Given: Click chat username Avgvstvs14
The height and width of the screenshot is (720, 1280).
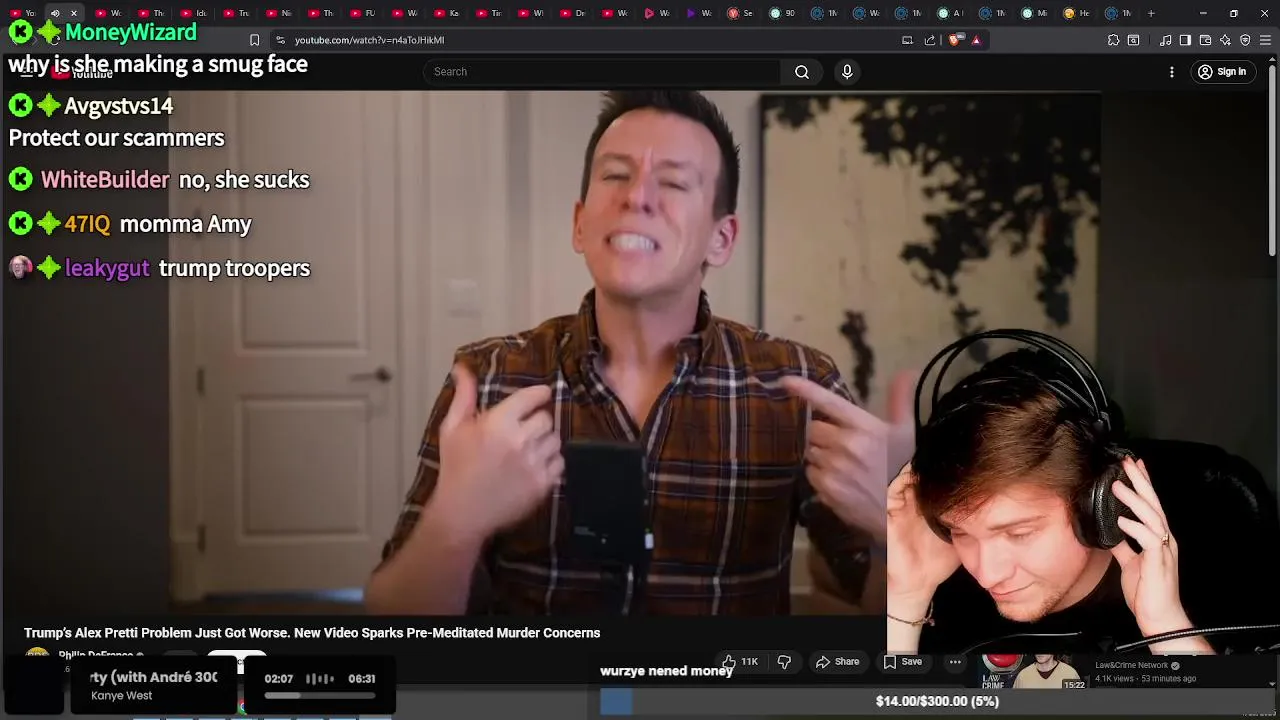Looking at the screenshot, I should pyautogui.click(x=118, y=106).
